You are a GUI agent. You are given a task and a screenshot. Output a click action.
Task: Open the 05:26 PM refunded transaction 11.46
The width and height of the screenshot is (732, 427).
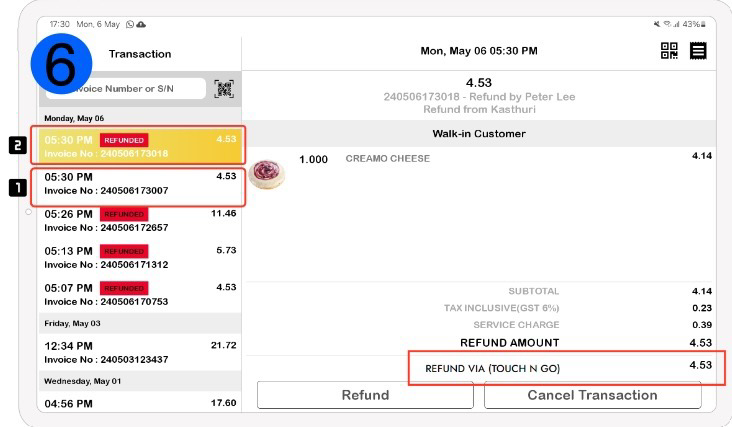tap(139, 220)
